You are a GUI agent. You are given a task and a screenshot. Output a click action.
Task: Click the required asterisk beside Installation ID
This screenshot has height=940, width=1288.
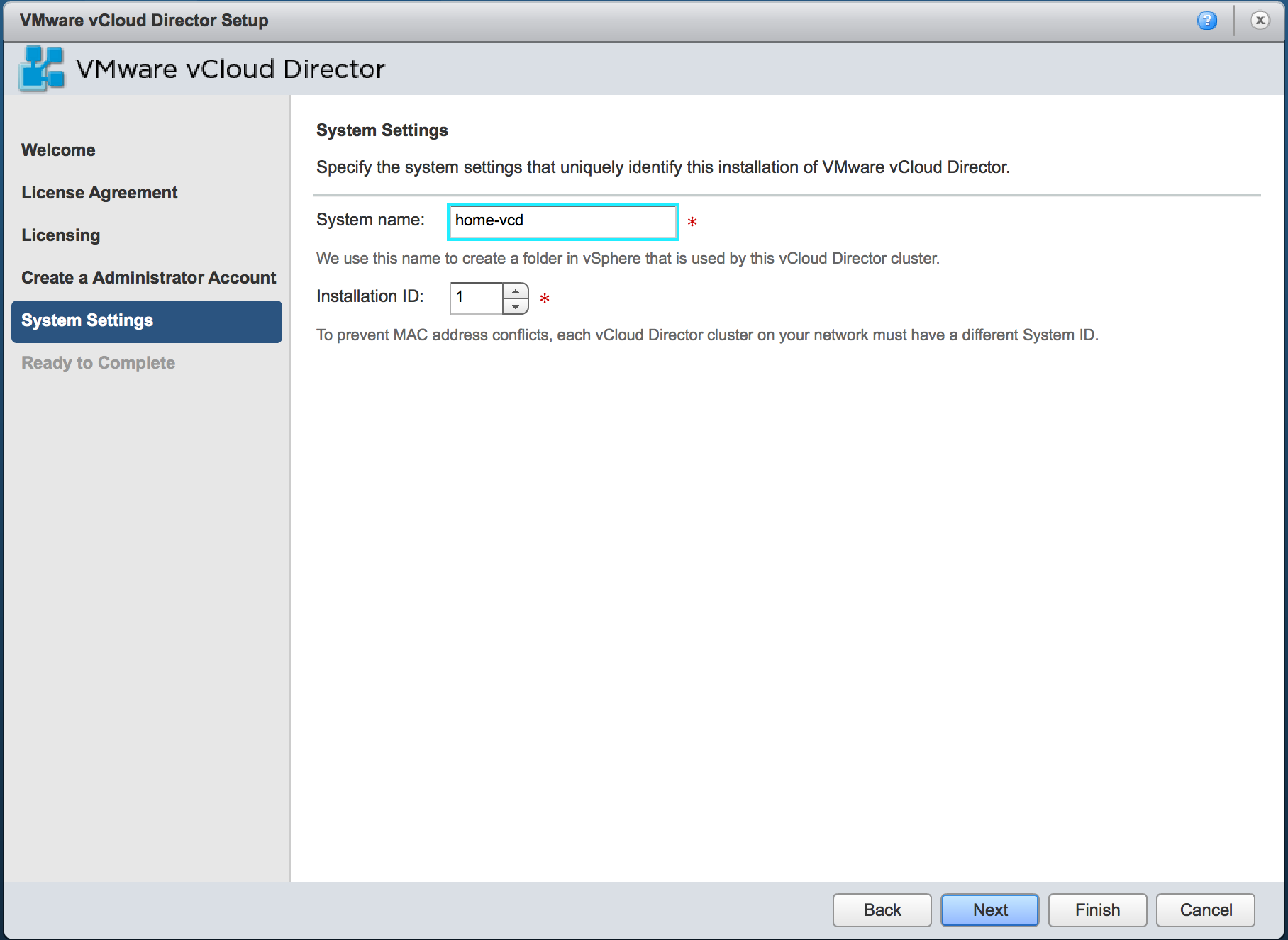[x=545, y=298]
